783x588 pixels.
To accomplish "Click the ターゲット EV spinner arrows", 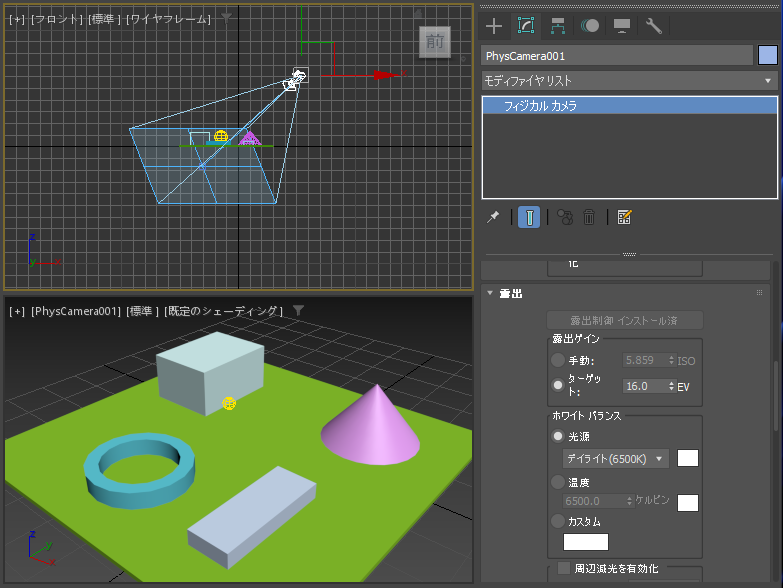I will (671, 386).
